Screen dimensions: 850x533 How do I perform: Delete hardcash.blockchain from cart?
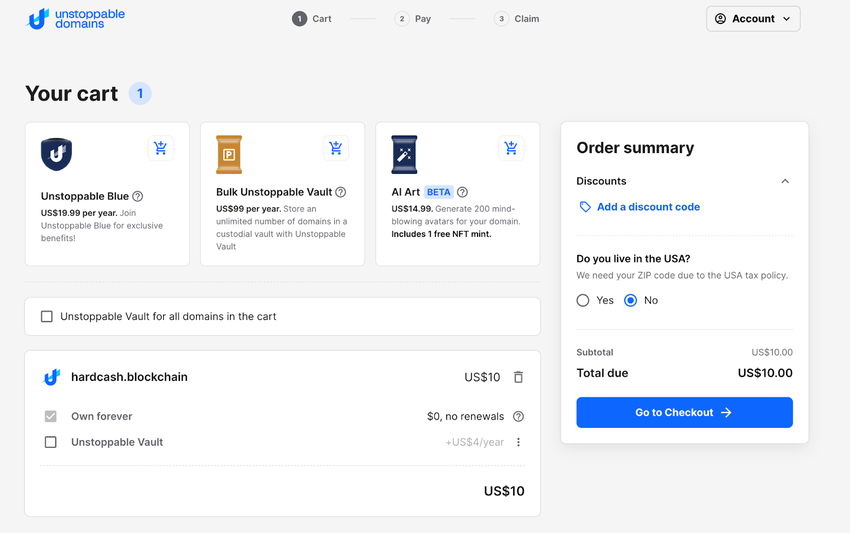coord(518,377)
